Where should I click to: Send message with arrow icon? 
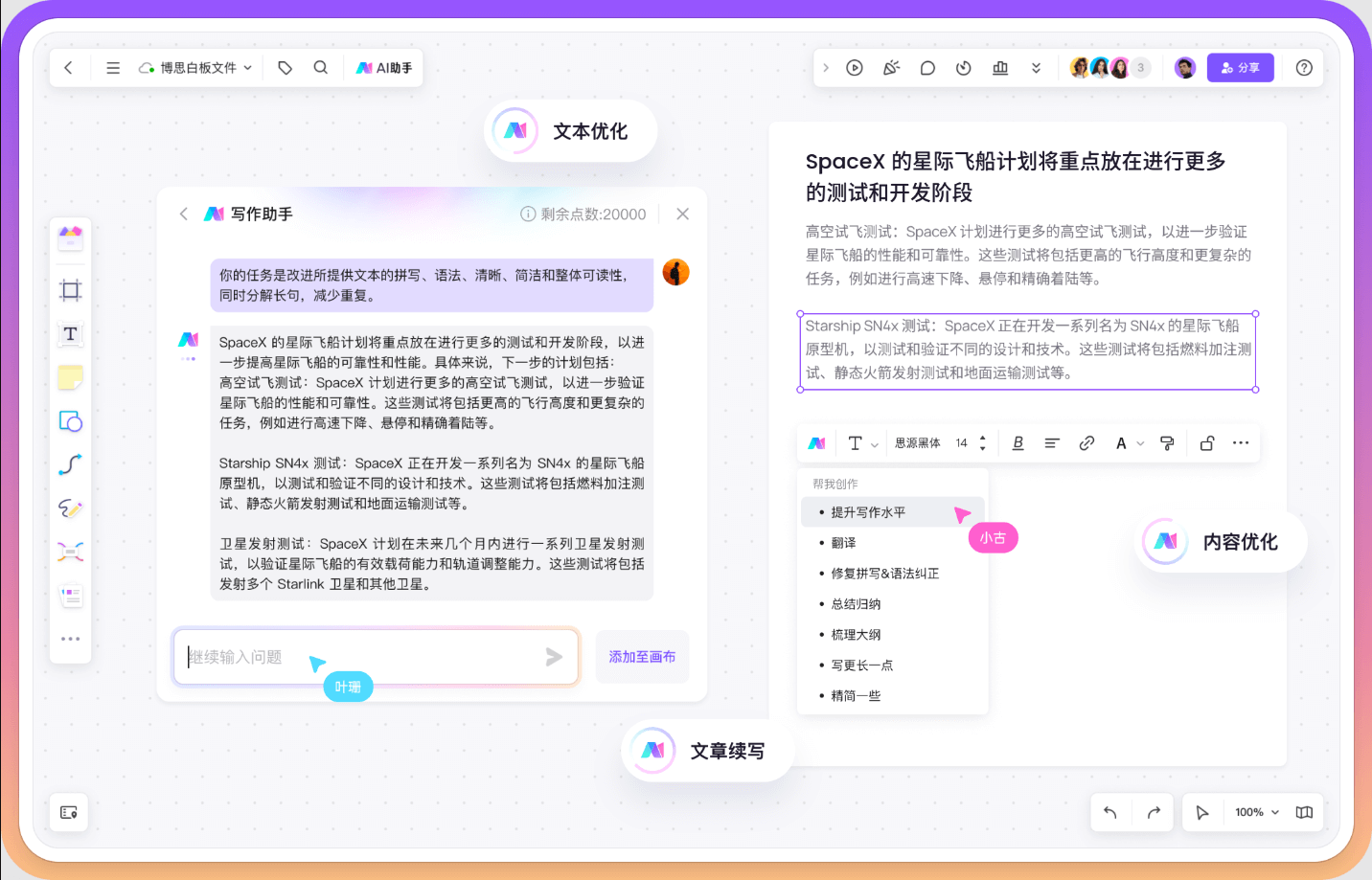click(554, 657)
